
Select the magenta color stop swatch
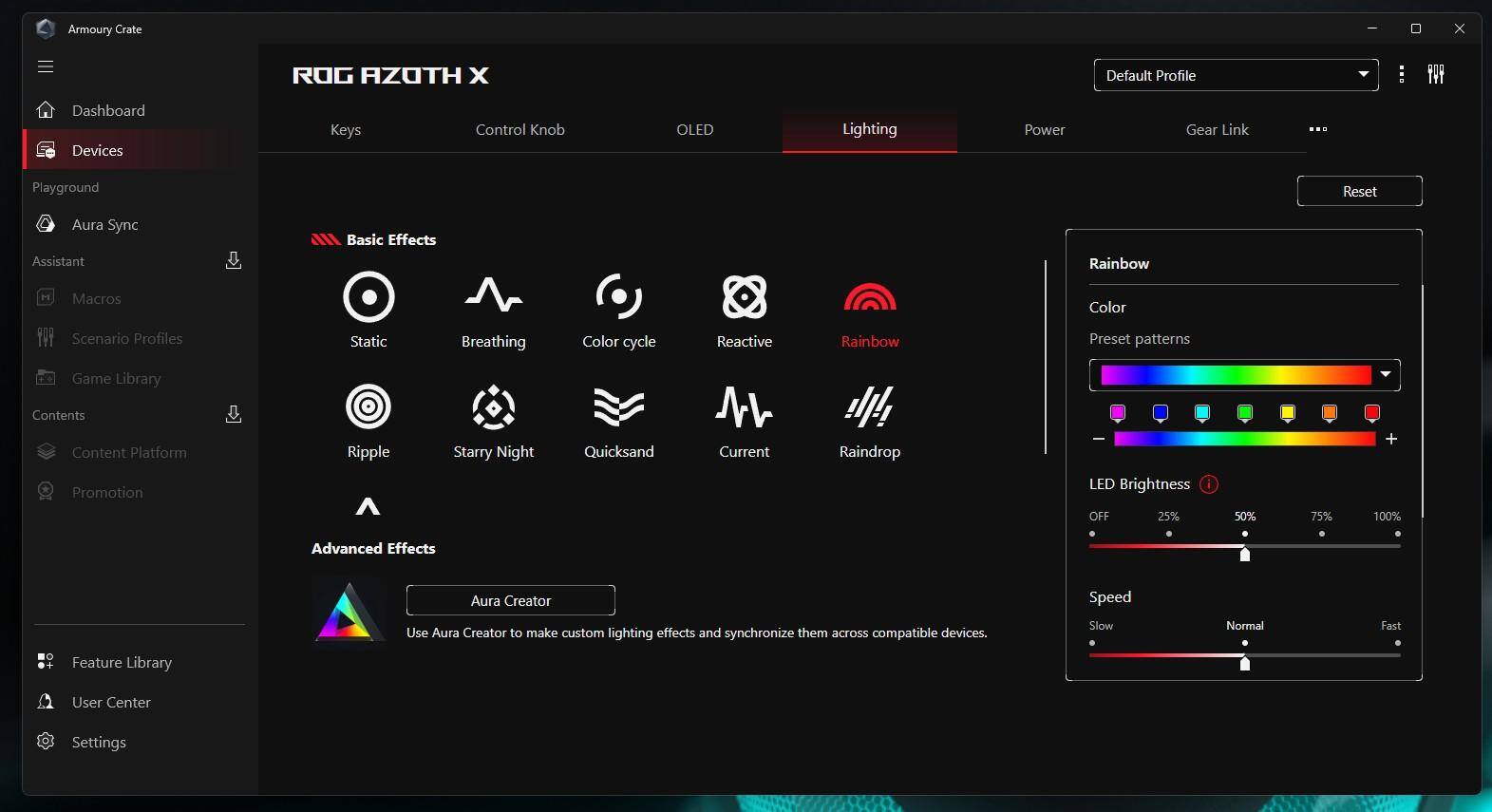(x=1118, y=412)
